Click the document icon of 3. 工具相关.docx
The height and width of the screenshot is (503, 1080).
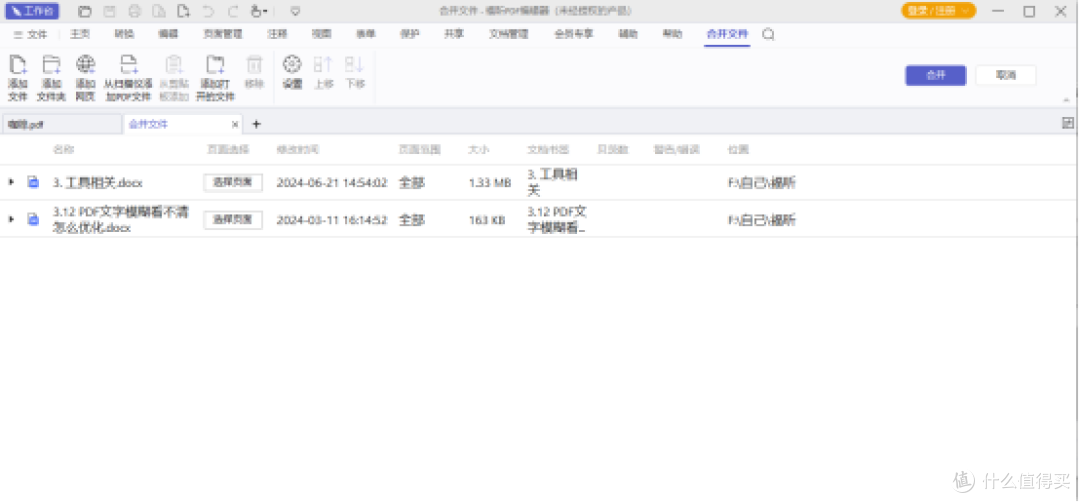click(33, 182)
